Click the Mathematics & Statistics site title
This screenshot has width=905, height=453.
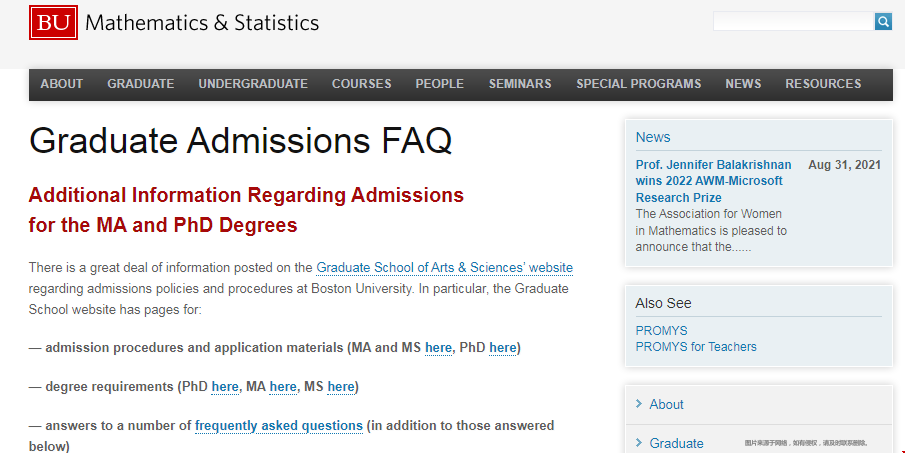202,22
